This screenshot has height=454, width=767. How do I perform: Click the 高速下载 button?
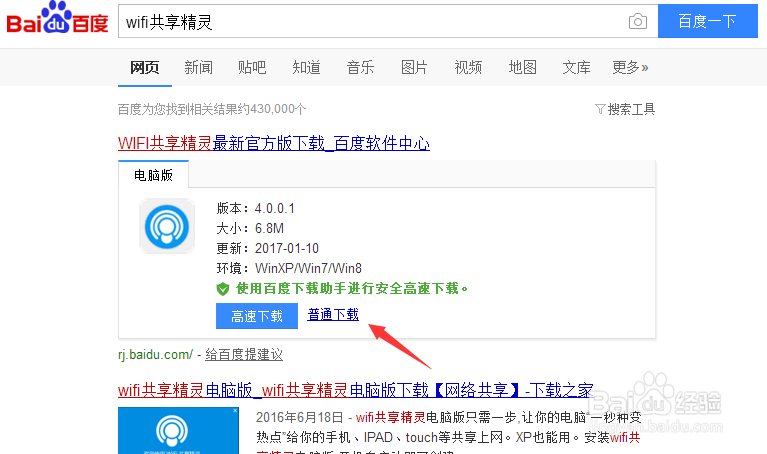[257, 316]
